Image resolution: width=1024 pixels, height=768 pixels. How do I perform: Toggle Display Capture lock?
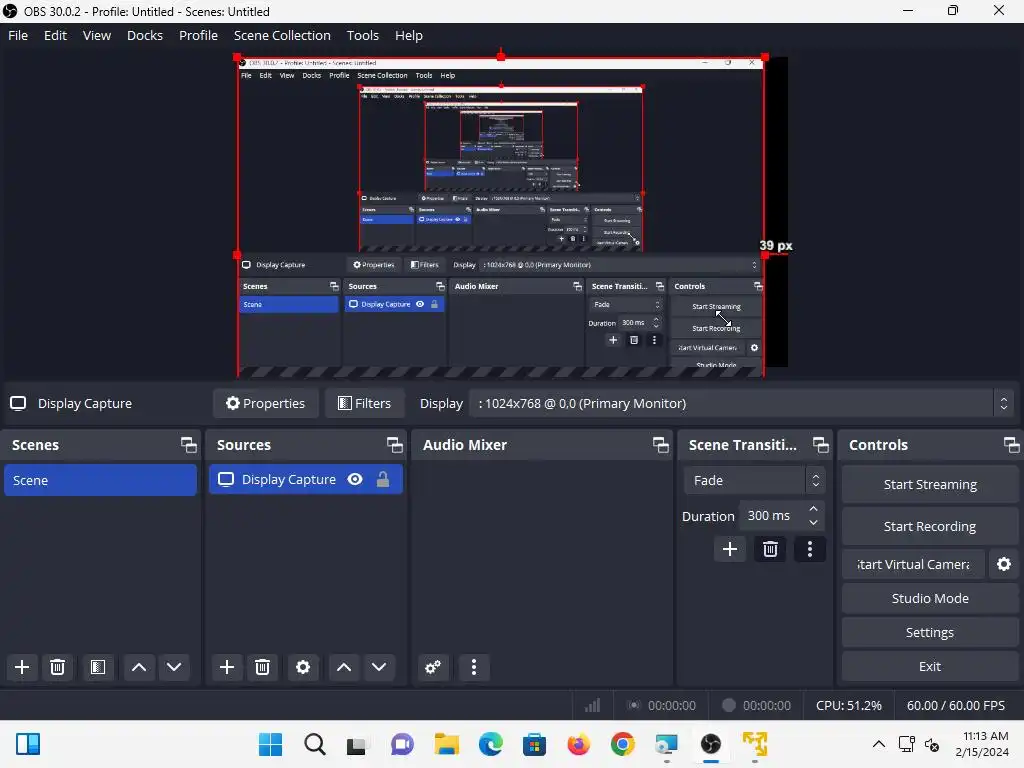383,479
